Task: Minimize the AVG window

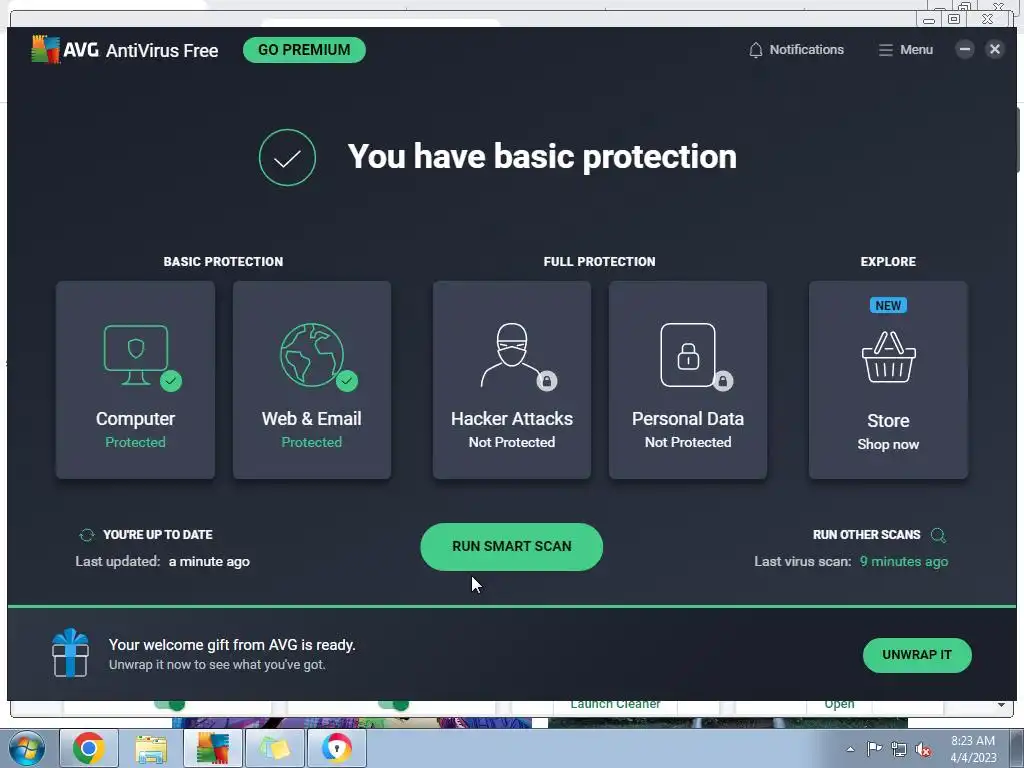Action: (x=965, y=49)
